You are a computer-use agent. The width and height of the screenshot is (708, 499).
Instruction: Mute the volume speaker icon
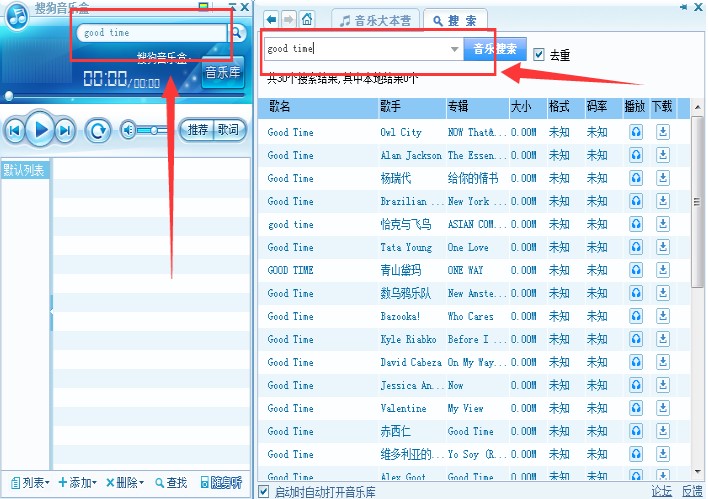pos(128,131)
